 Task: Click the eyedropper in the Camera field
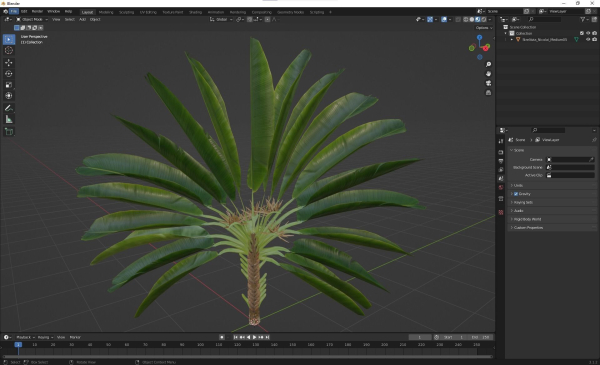[x=591, y=160]
